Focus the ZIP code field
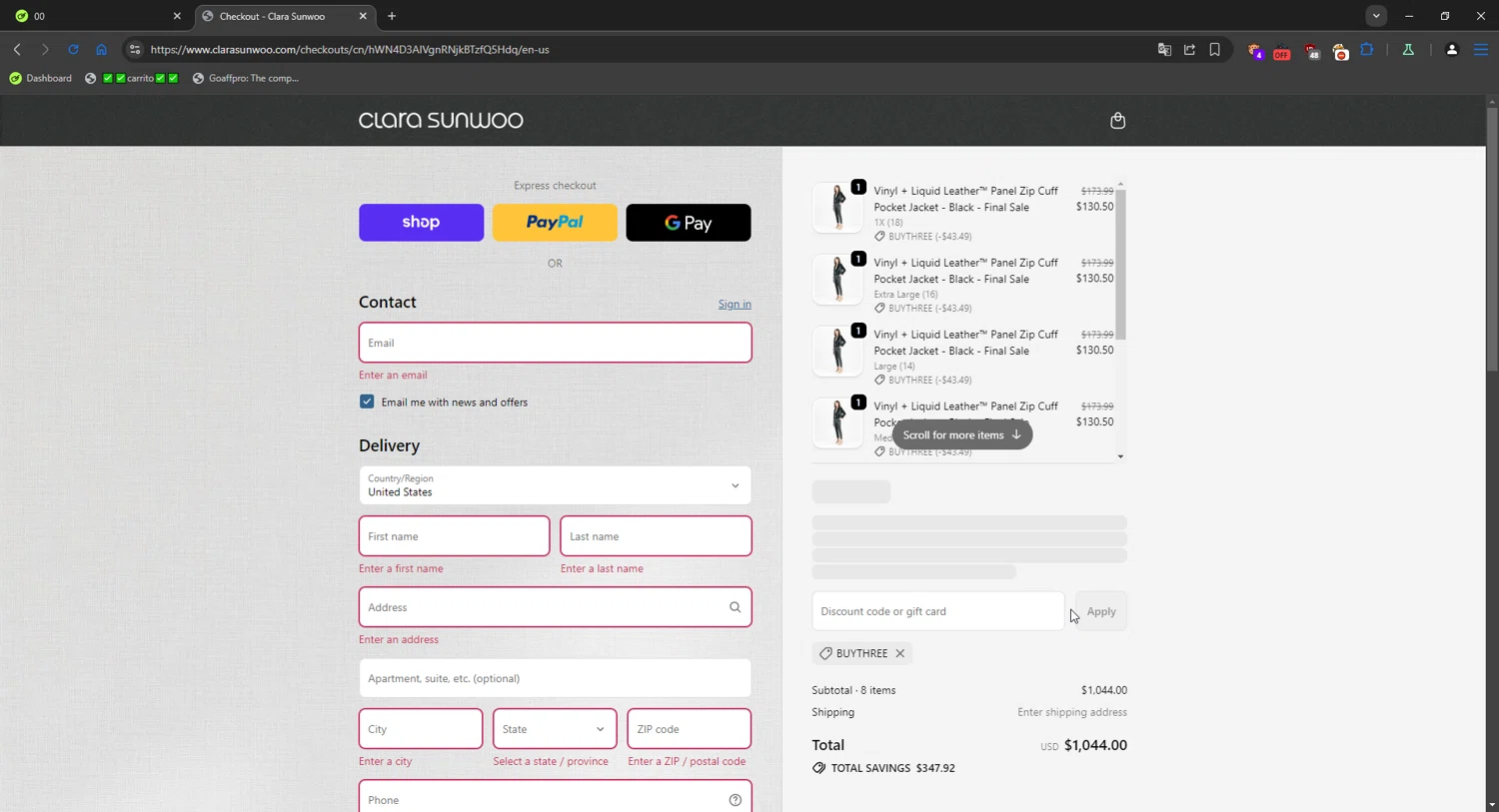The height and width of the screenshot is (812, 1499). [x=689, y=729]
